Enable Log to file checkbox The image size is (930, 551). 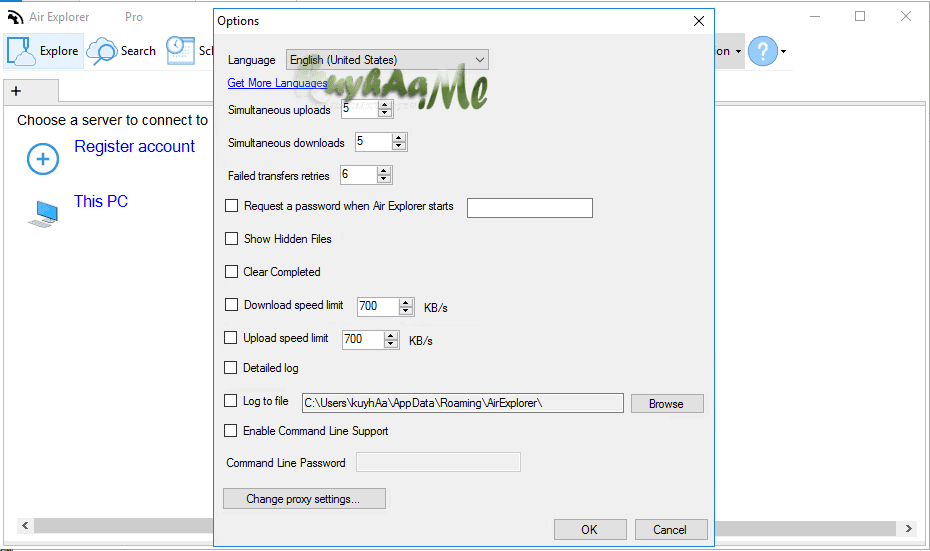(x=230, y=401)
